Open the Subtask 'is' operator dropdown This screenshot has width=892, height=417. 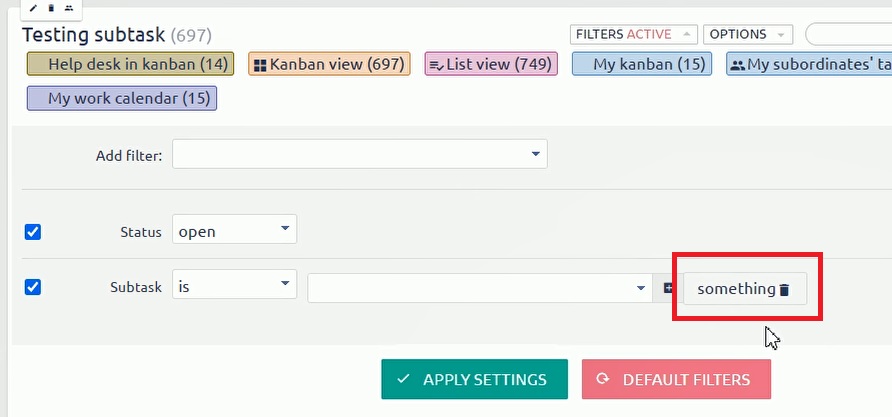(235, 286)
